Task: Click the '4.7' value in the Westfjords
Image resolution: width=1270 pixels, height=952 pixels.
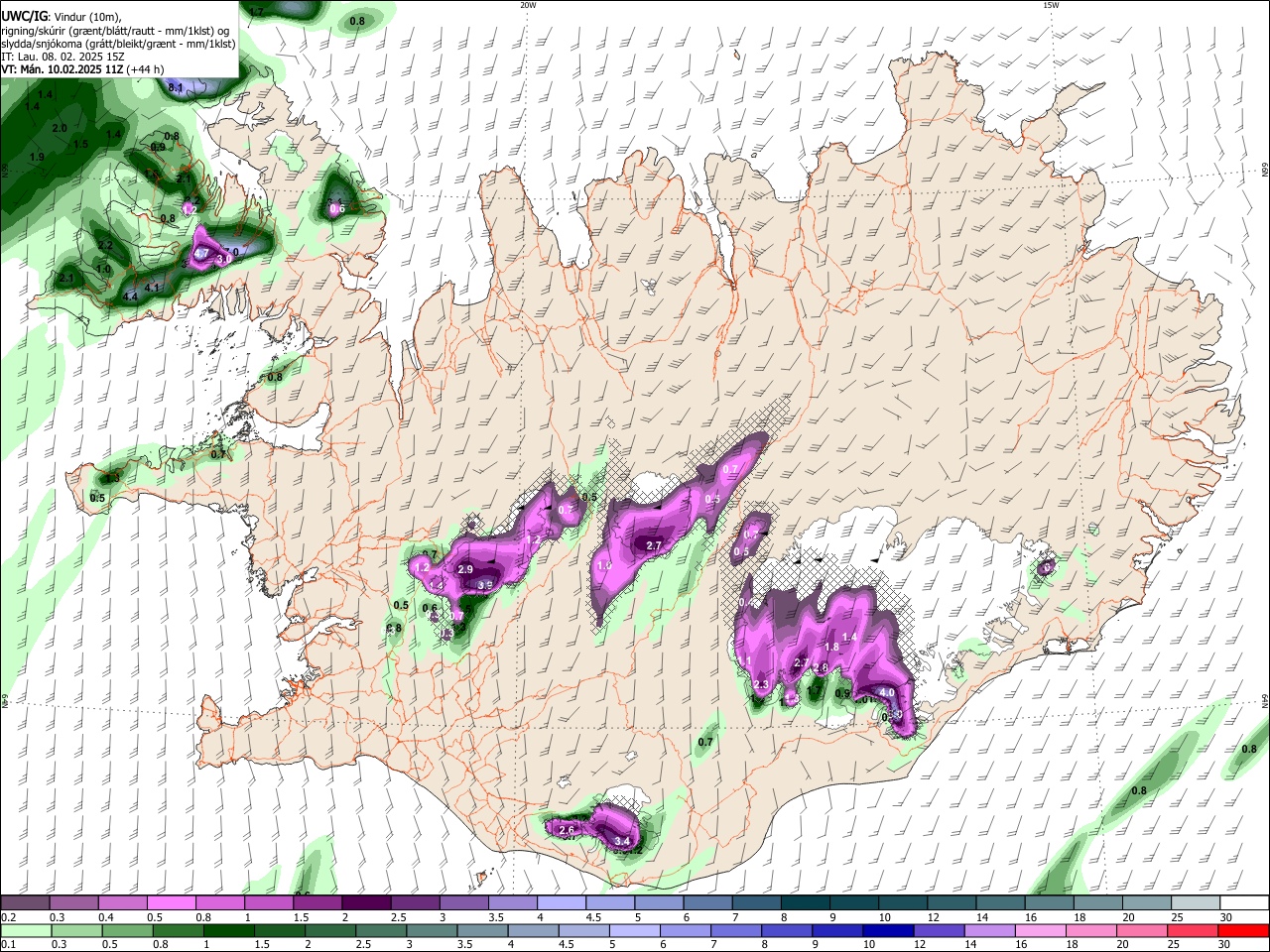Action: 200,254
